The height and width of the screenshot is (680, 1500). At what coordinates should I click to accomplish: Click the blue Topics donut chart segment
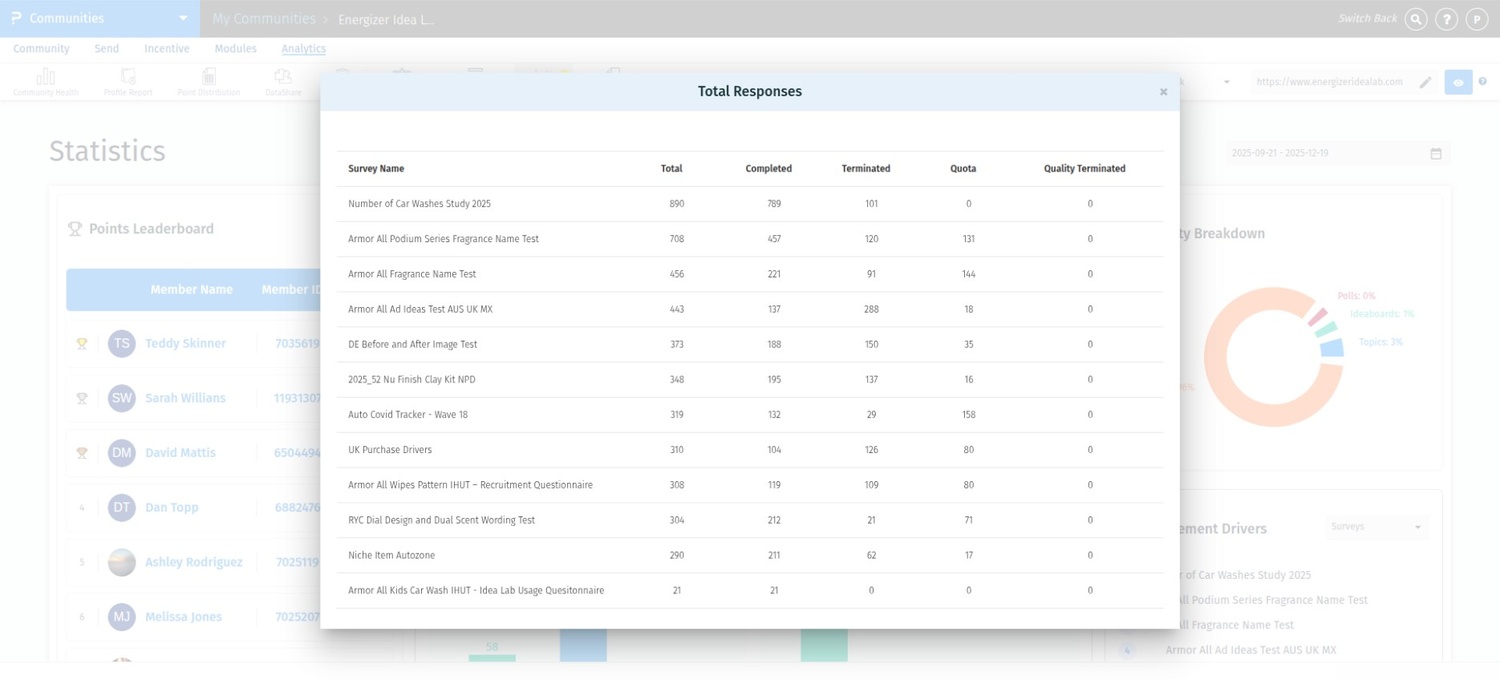coord(1332,347)
